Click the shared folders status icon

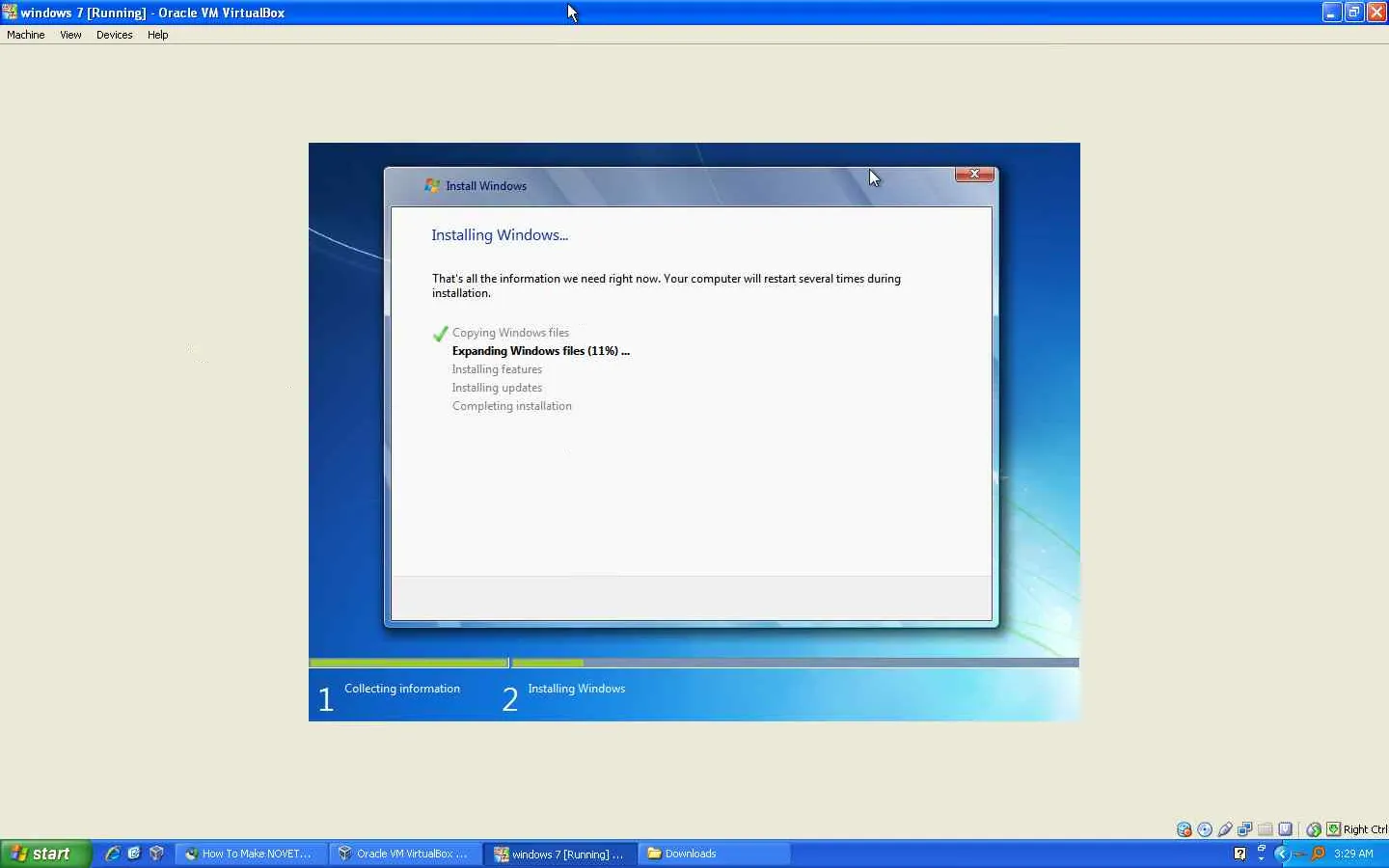pyautogui.click(x=1266, y=829)
